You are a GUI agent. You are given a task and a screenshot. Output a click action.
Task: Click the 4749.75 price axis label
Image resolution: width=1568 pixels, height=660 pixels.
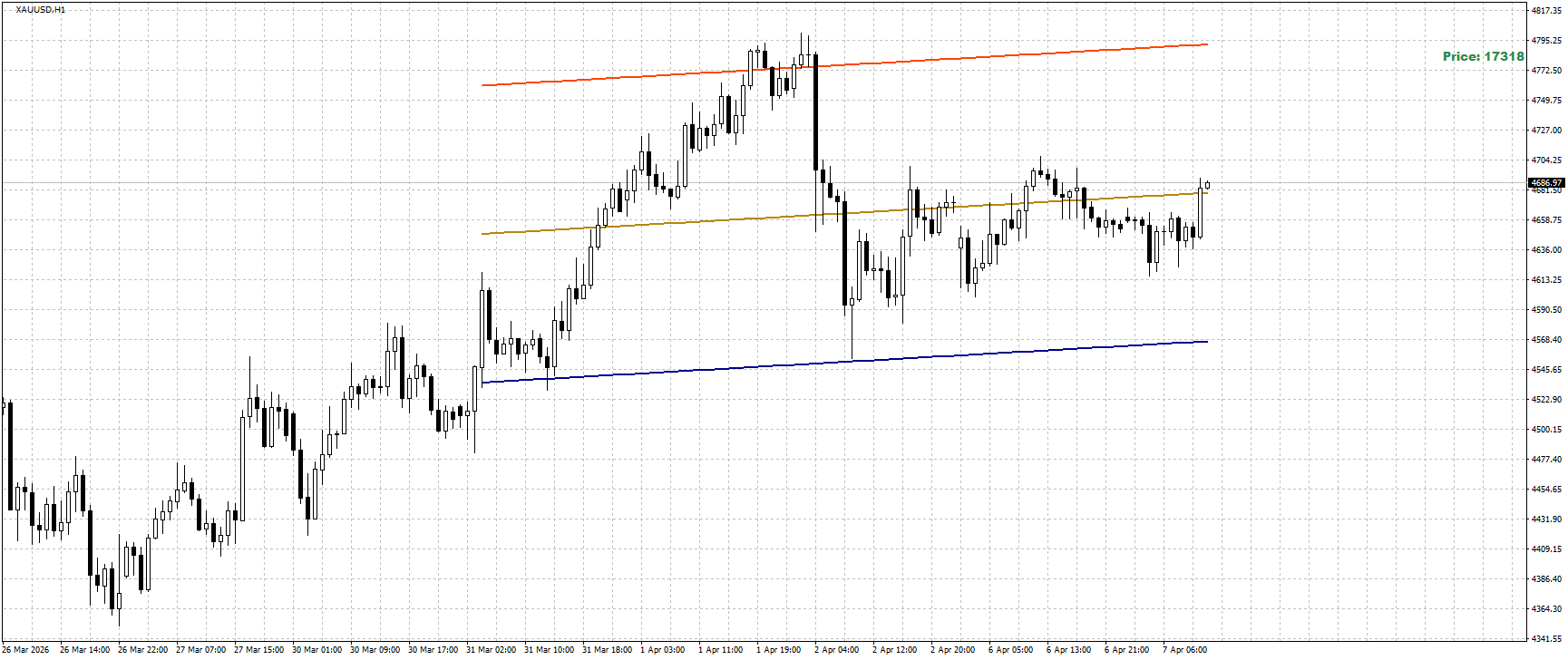pos(1546,101)
